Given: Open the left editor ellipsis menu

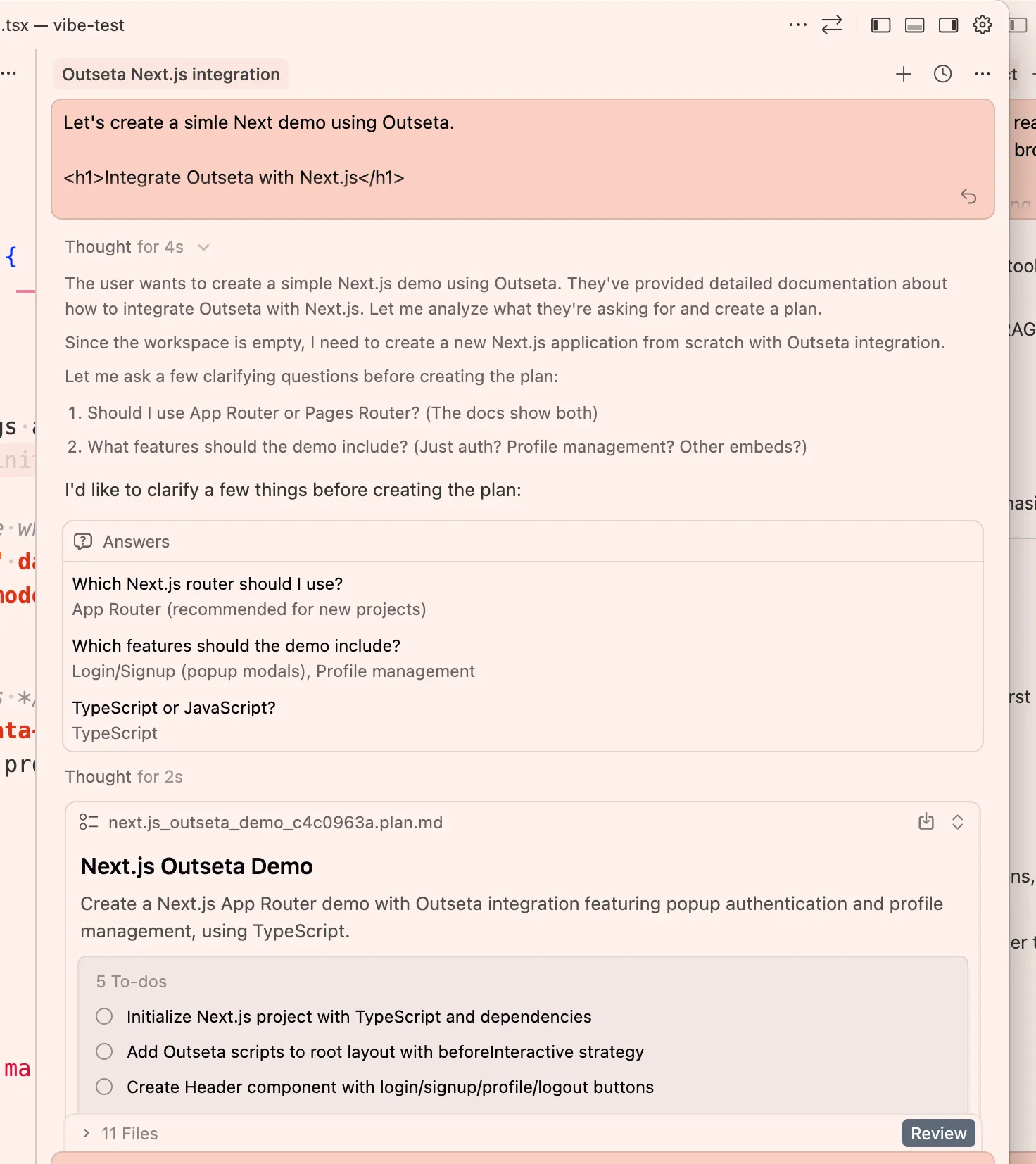Looking at the screenshot, I should point(8,73).
